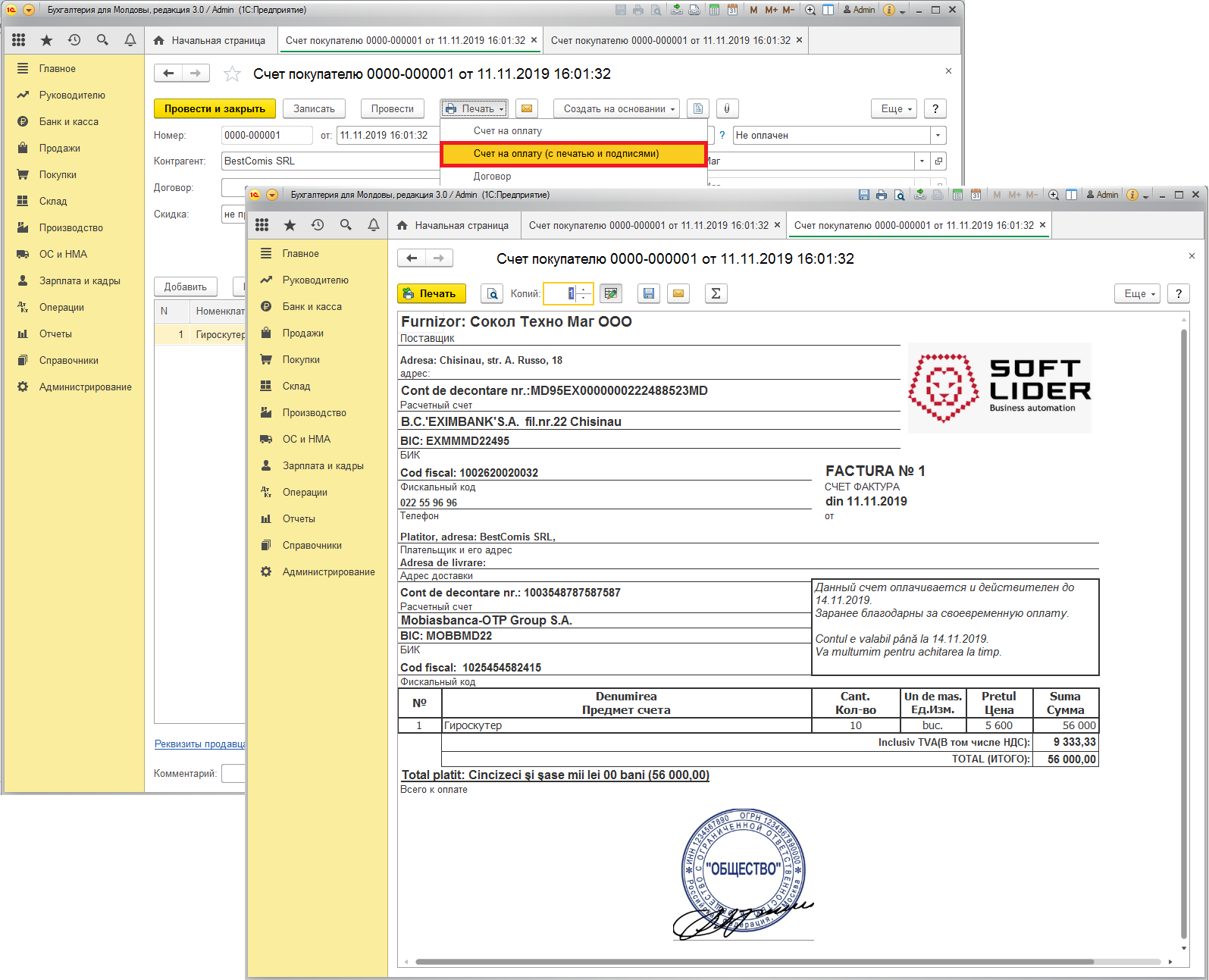This screenshot has width=1209, height=980.
Task: Click forward arrow in front window
Action: pos(439,258)
